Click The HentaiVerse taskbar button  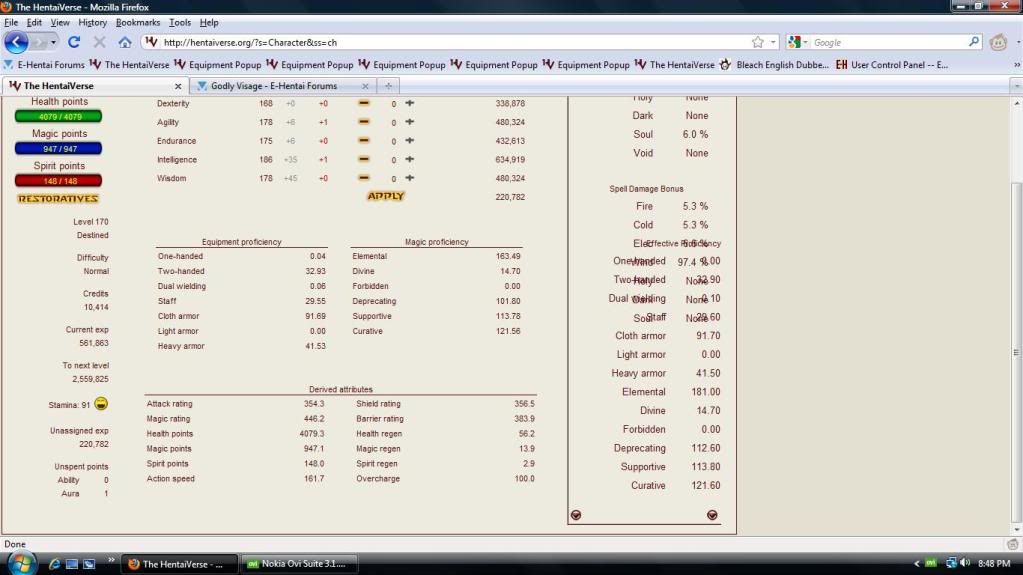[x=179, y=564]
